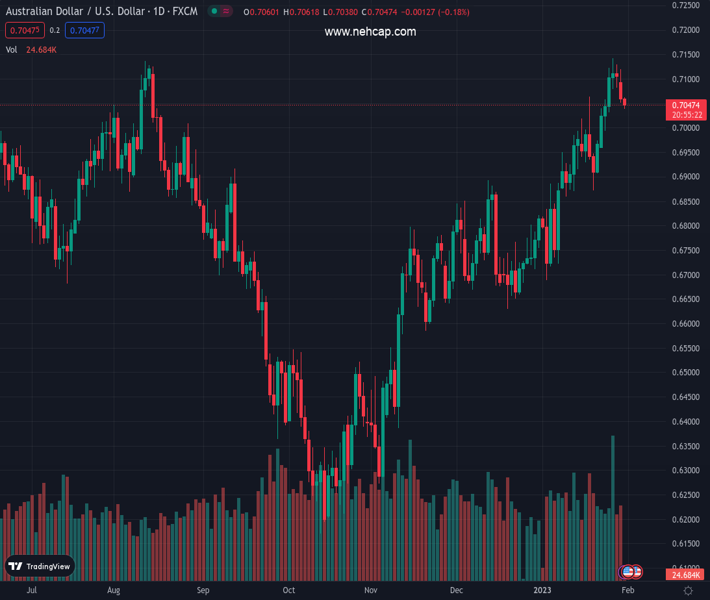The width and height of the screenshot is (710, 600).
Task: Click the Oct label on time axis
Action: (x=288, y=591)
